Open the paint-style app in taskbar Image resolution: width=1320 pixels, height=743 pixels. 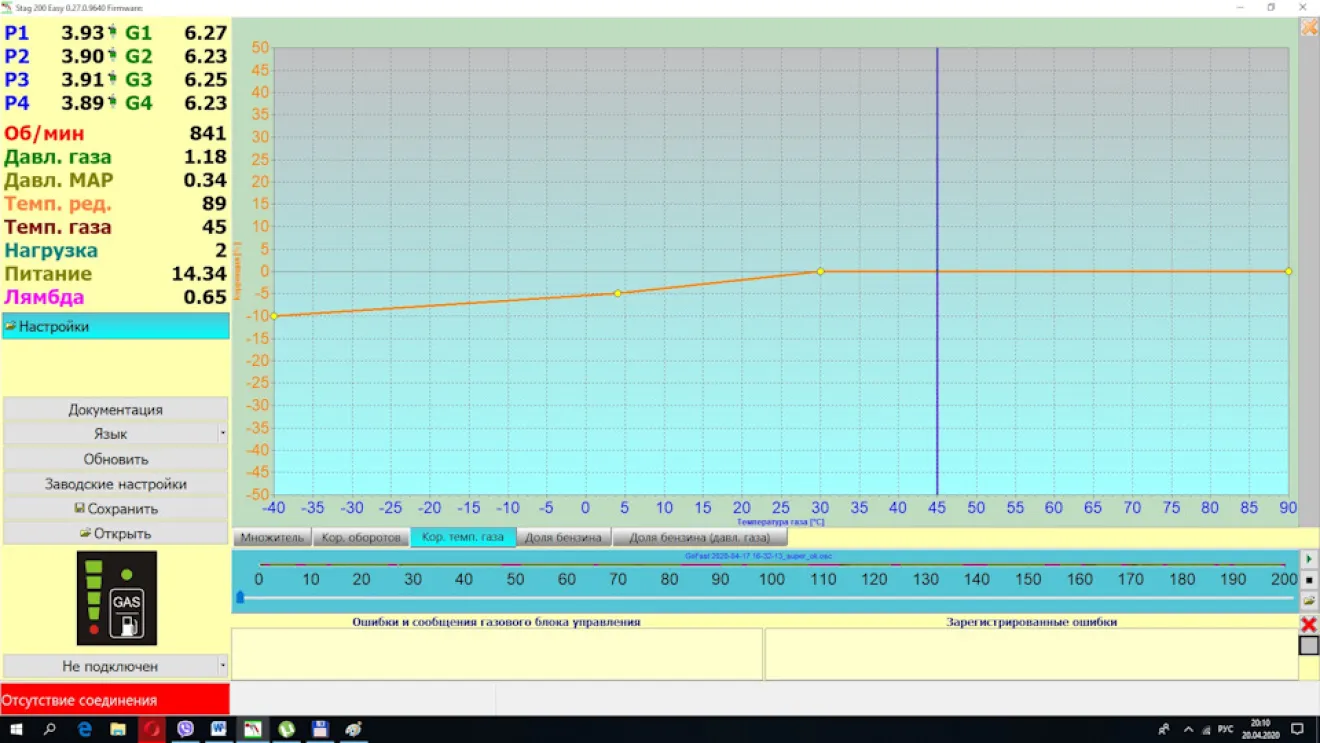(353, 729)
